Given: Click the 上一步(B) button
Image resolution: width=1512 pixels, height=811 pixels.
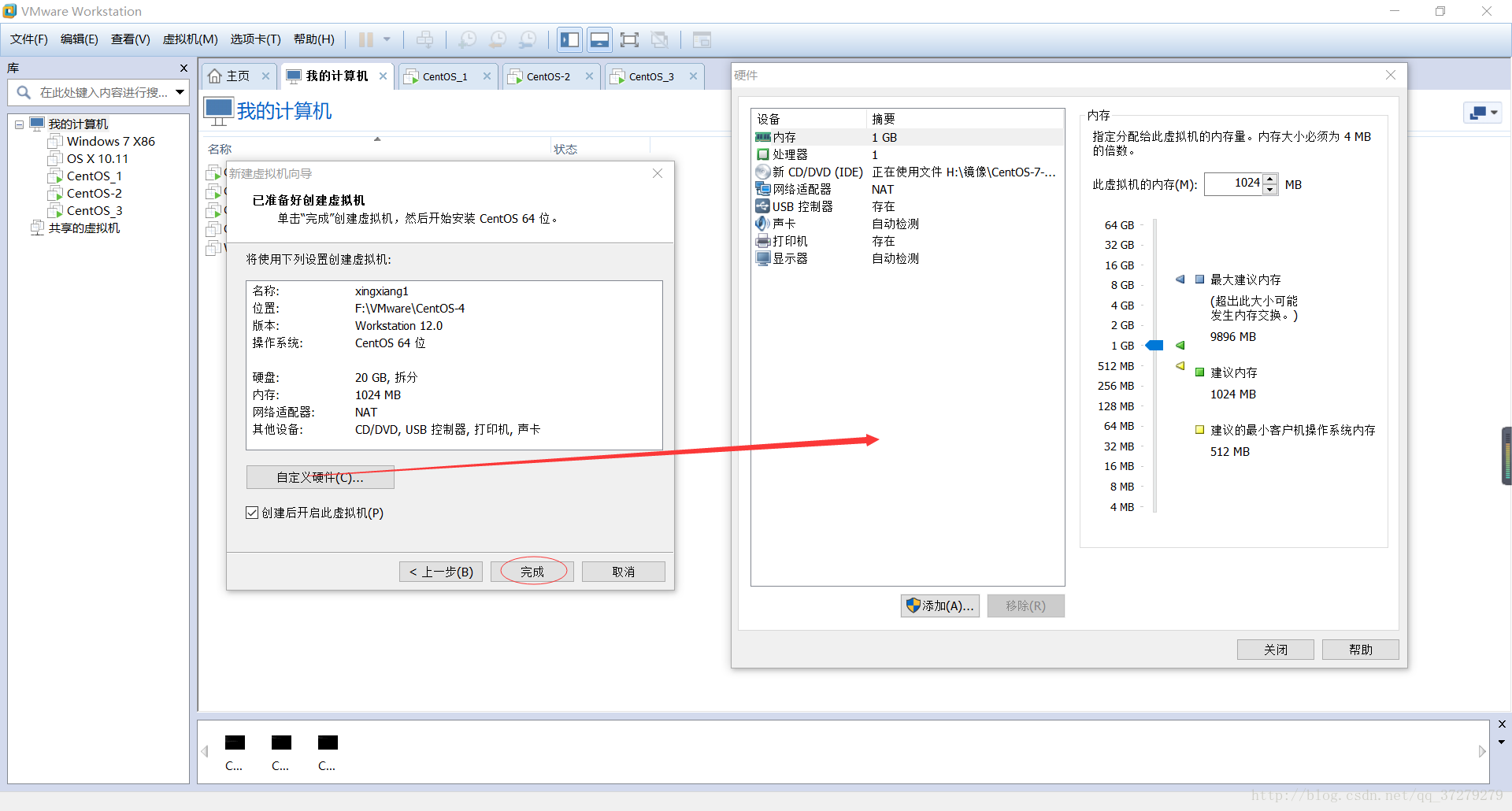Looking at the screenshot, I should (441, 572).
